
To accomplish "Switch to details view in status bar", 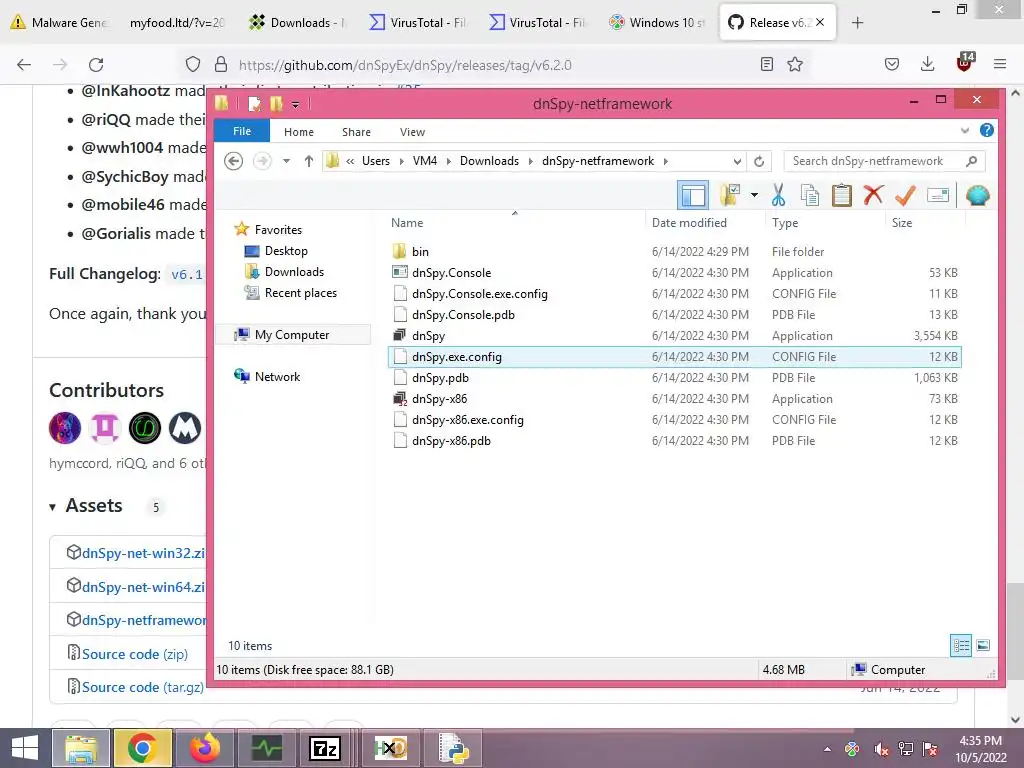I will (961, 646).
